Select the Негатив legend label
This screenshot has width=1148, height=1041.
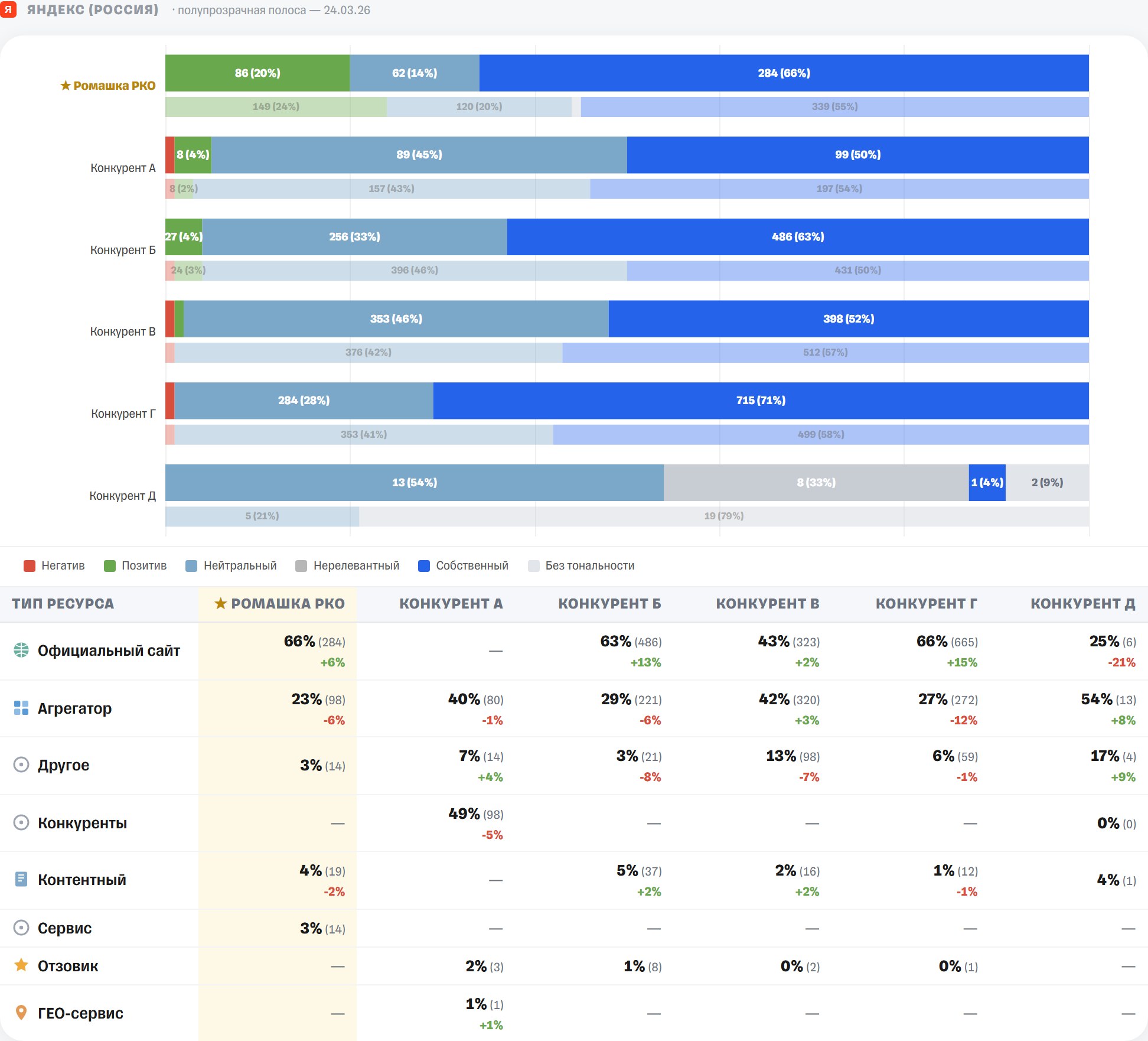[63, 566]
